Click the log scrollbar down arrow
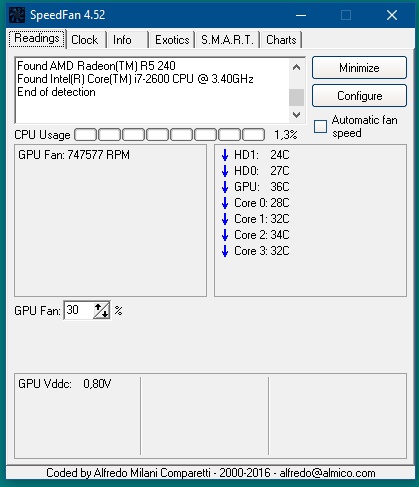Screen dimensions: 419x487 point(296,115)
